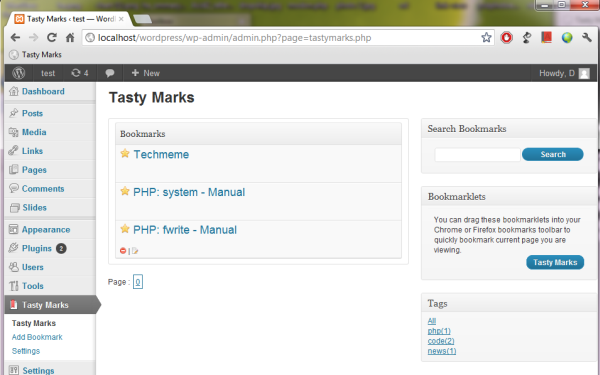The width and height of the screenshot is (600, 375).
Task: Click the Tasty Marks bookmarklet button
Action: click(555, 262)
